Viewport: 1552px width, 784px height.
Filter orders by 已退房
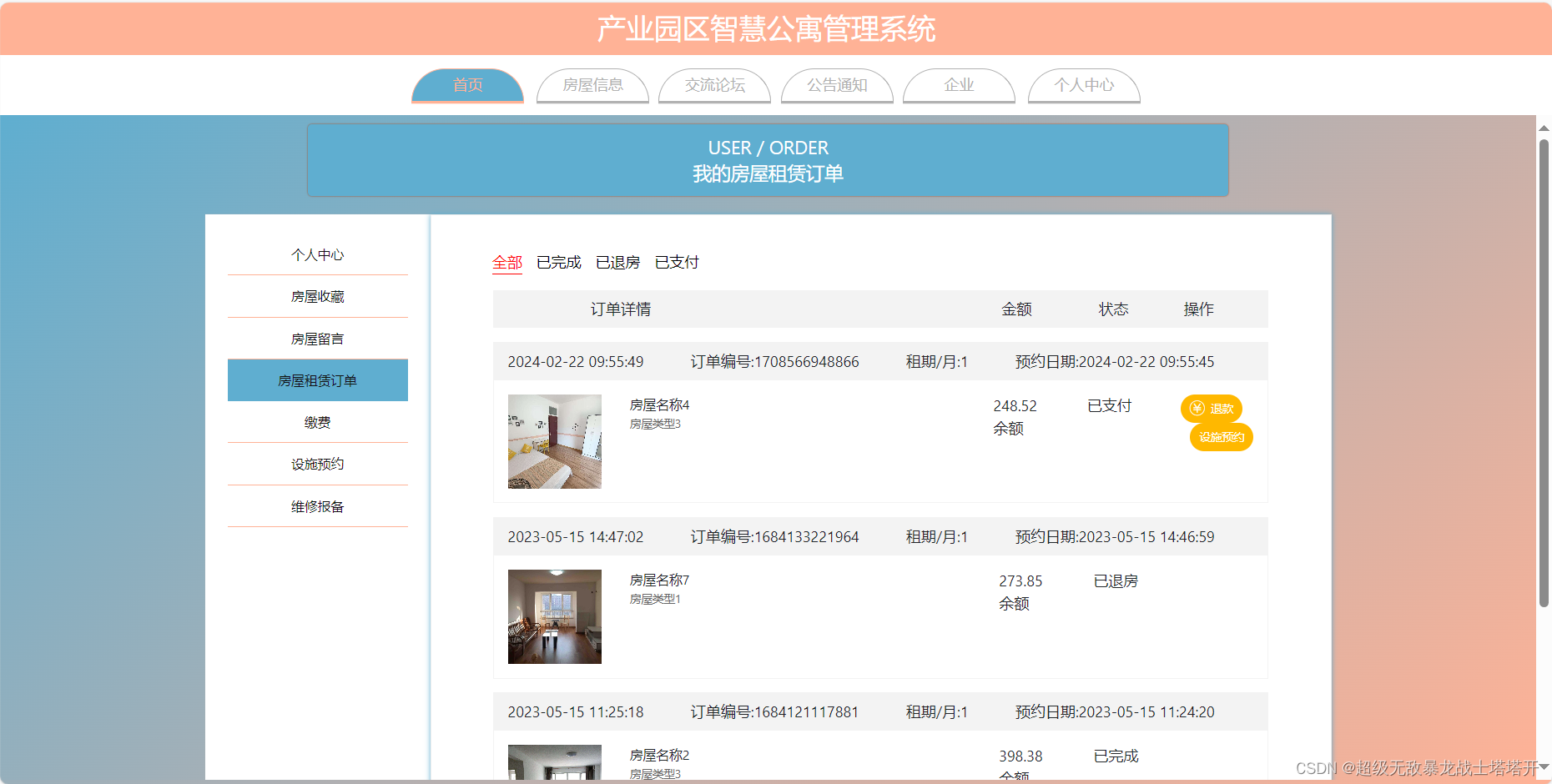pos(618,263)
